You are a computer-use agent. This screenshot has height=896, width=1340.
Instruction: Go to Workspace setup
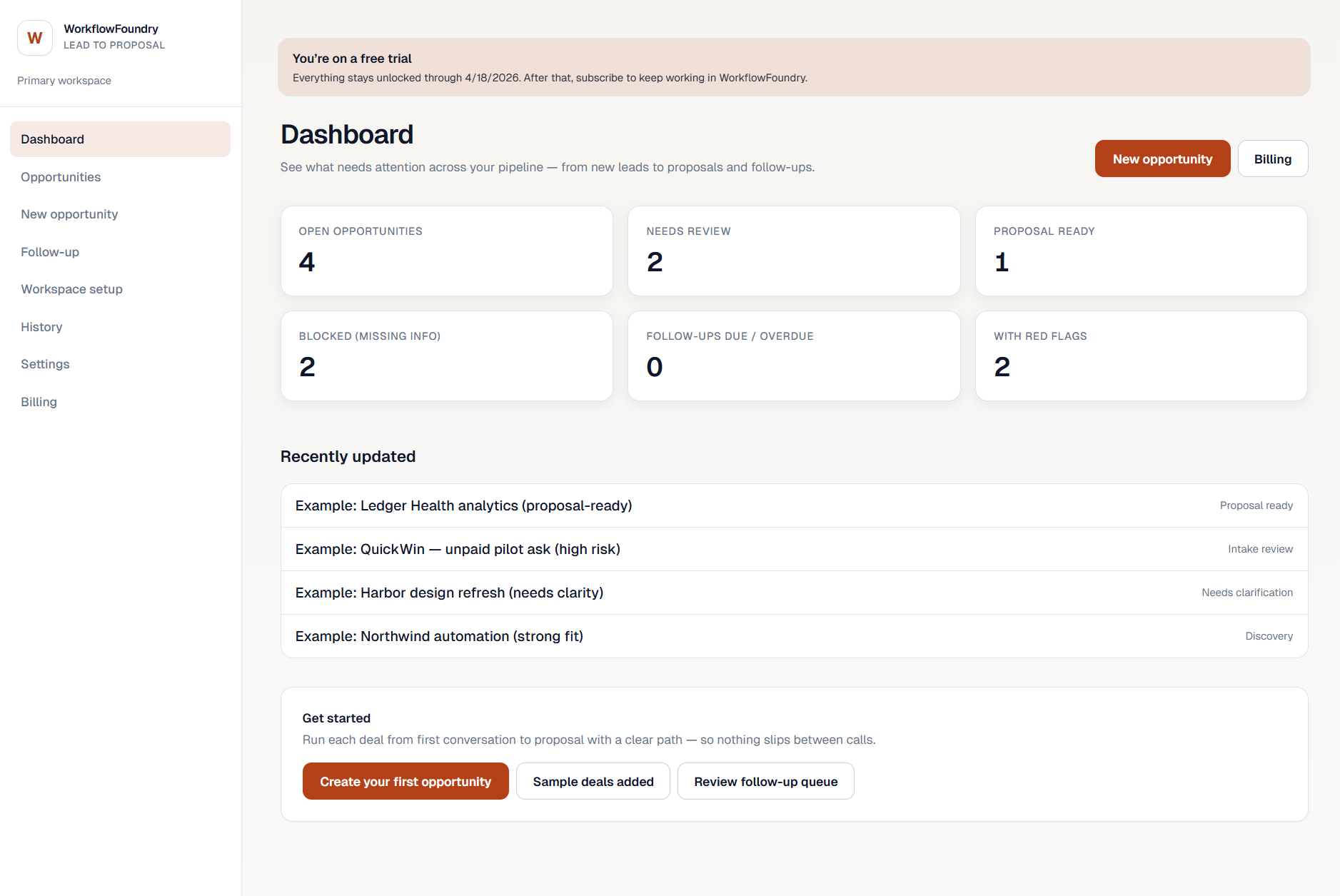(x=71, y=288)
